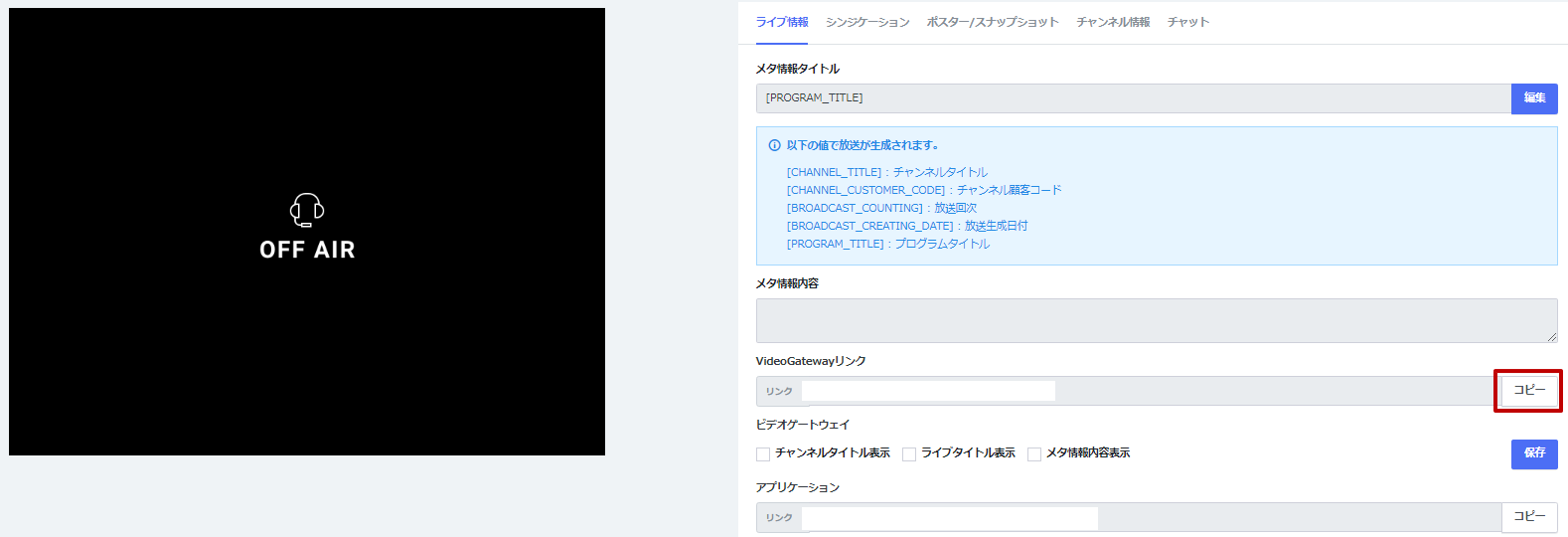Screen dimensions: 1568x537
Task: Open the チャット tab
Action: click(x=1188, y=22)
